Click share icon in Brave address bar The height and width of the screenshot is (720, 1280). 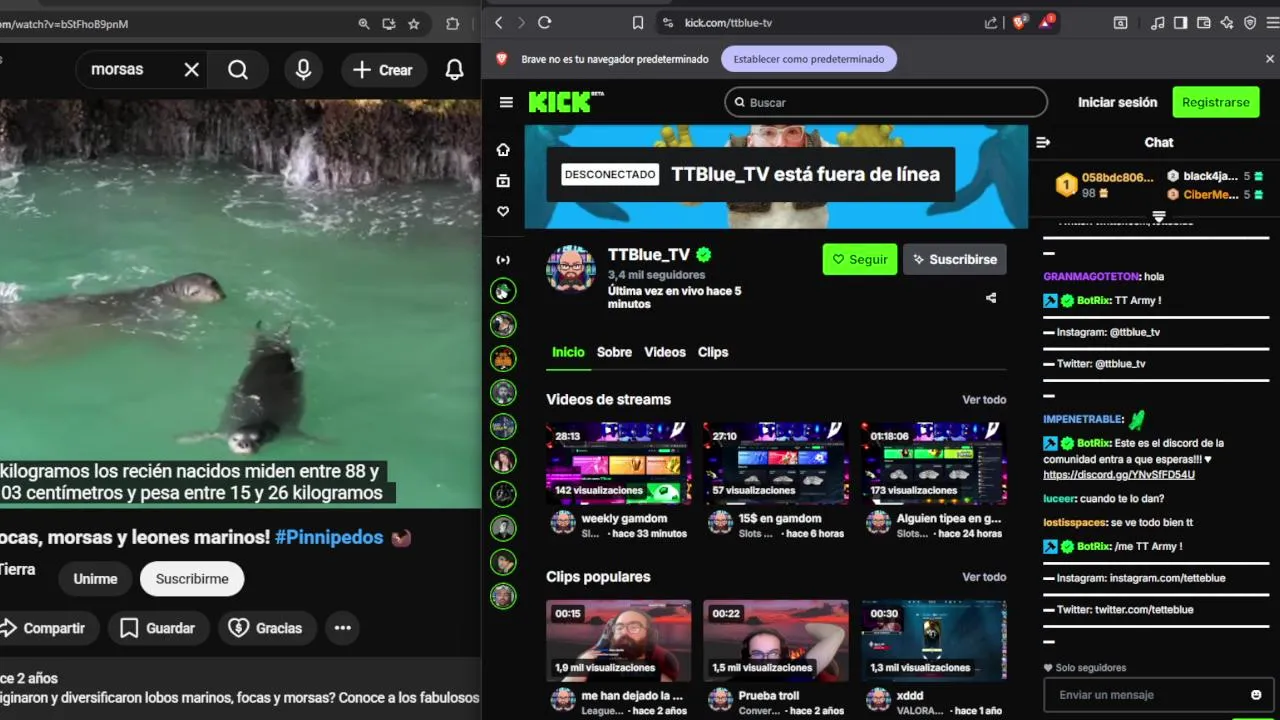(x=991, y=23)
